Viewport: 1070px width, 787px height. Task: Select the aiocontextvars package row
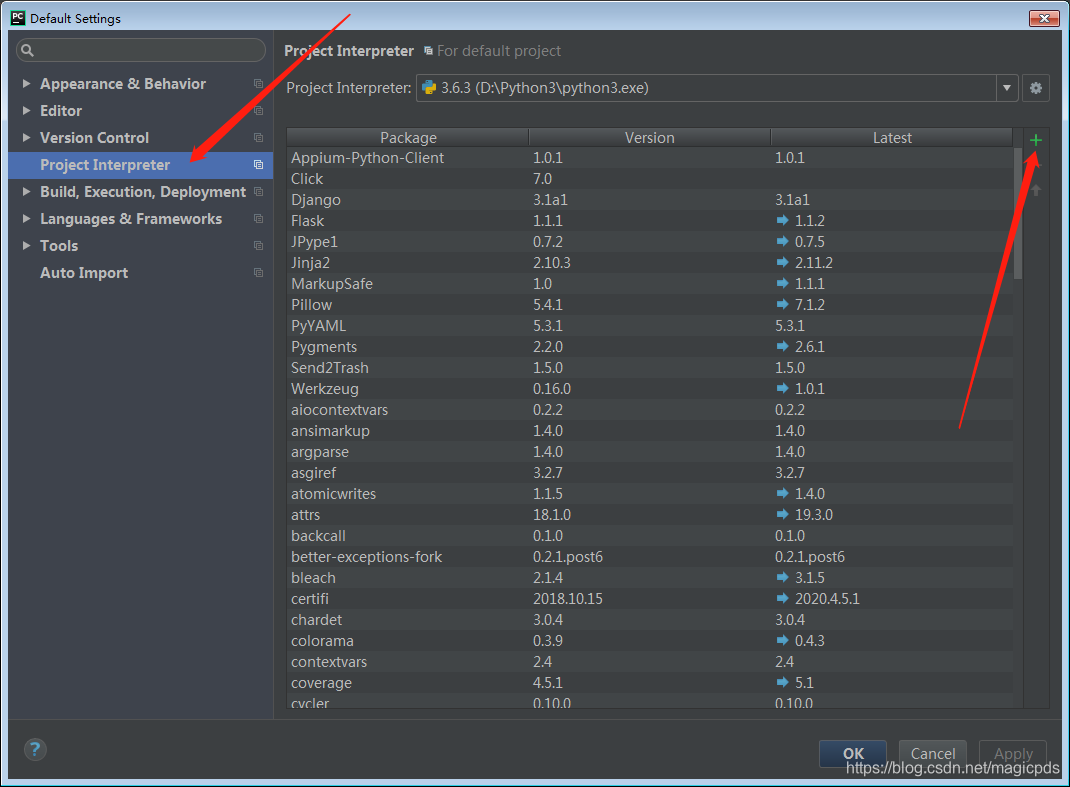point(650,410)
